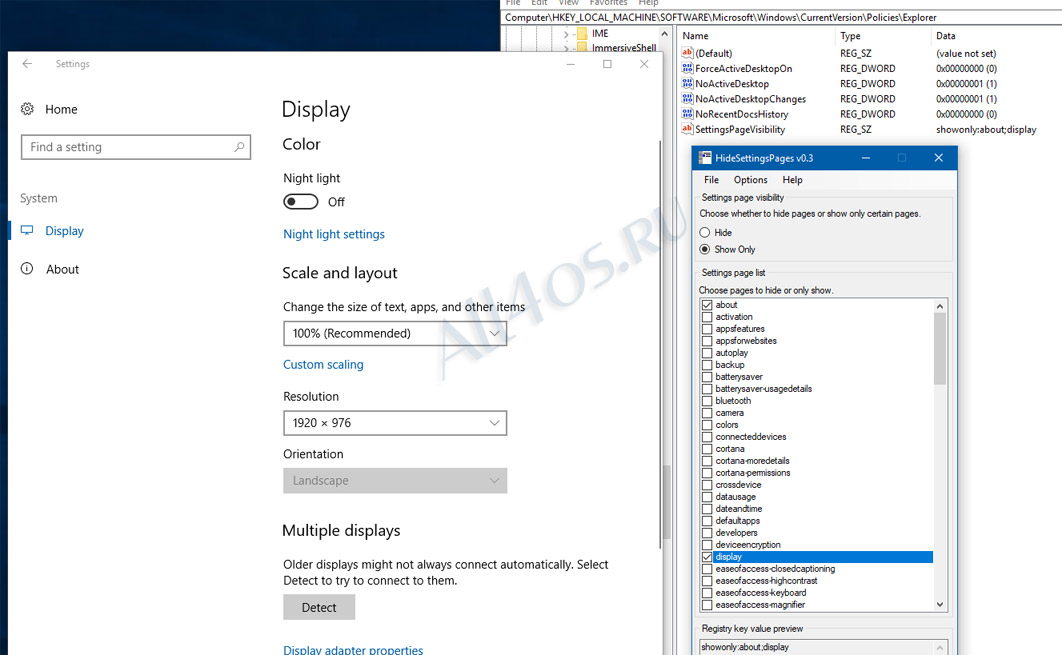The width and height of the screenshot is (1062, 655).
Task: Check the colors checkbox
Action: 707,425
